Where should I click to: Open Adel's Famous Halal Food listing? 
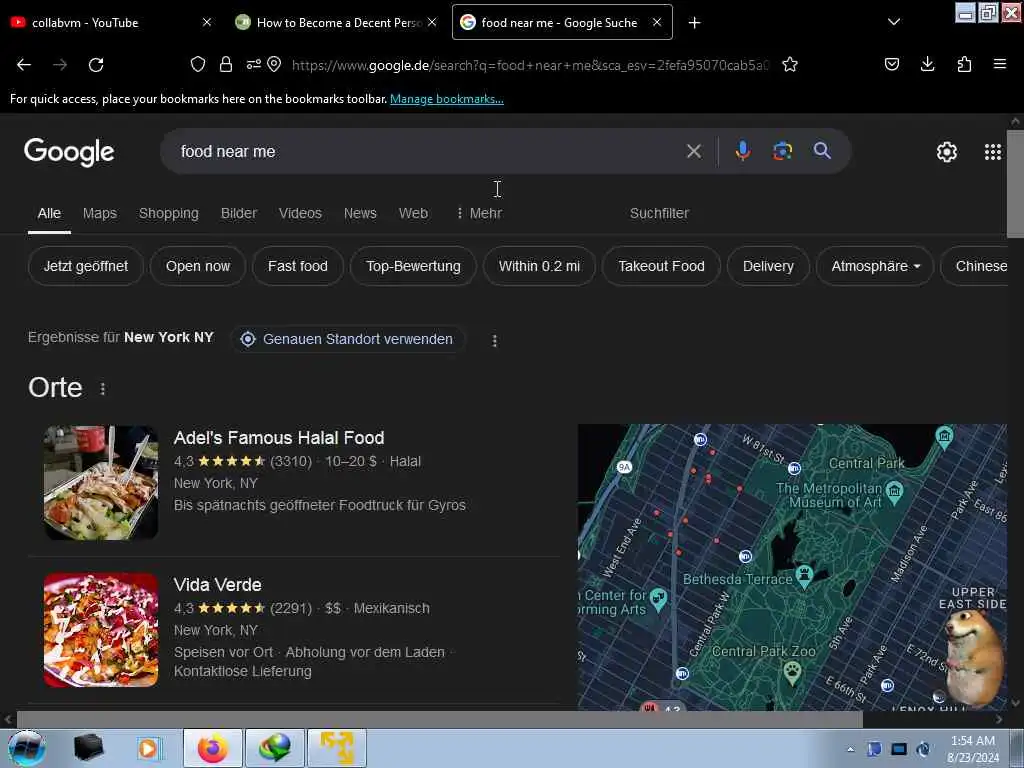pyautogui.click(x=279, y=438)
